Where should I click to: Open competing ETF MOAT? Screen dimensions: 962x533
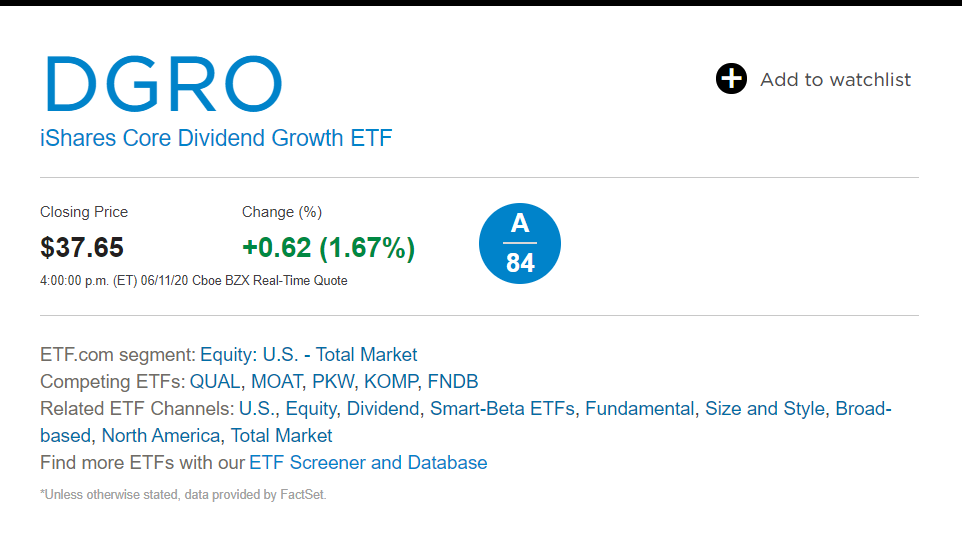276,381
